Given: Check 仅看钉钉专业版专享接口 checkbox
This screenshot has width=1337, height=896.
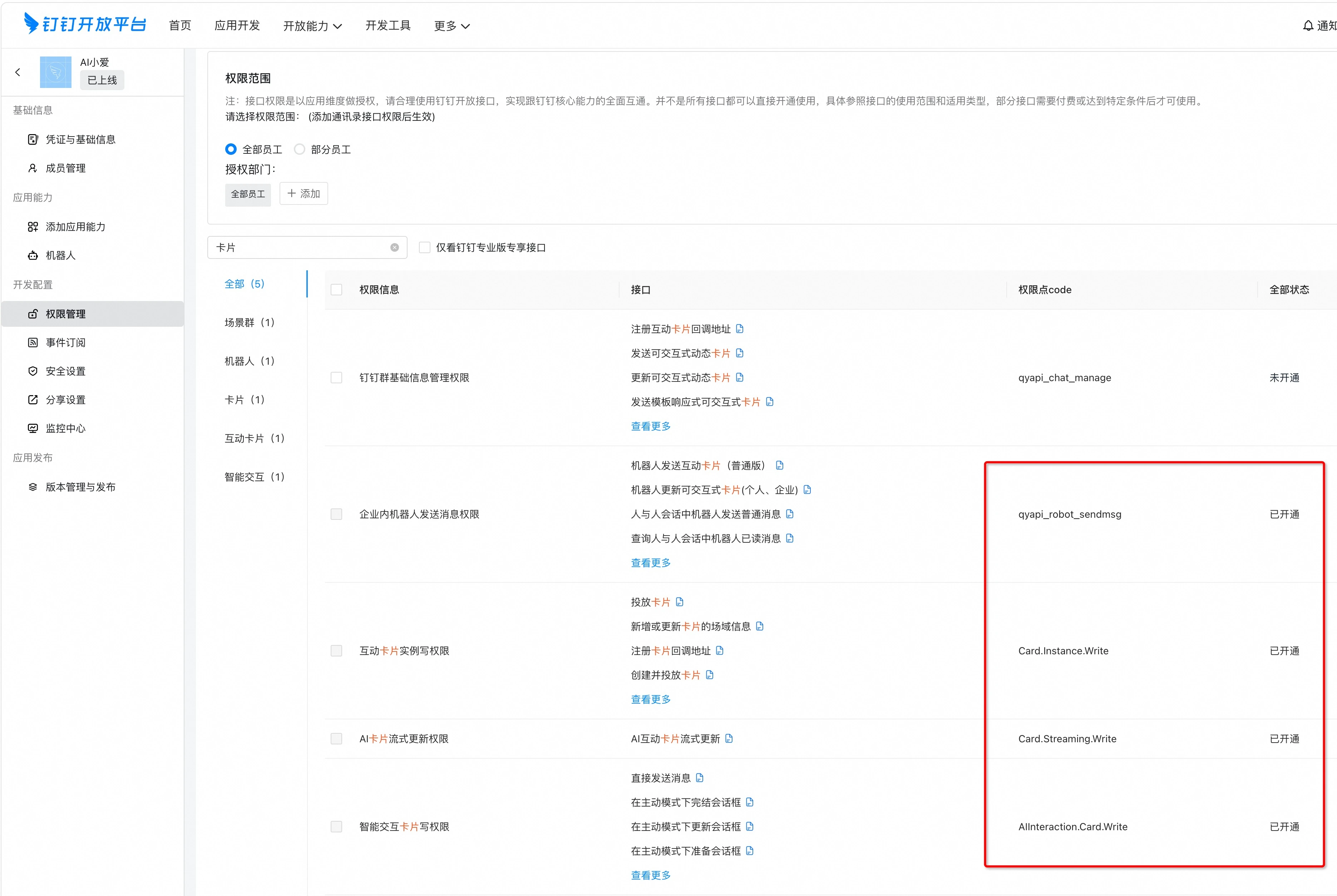Looking at the screenshot, I should tap(425, 247).
